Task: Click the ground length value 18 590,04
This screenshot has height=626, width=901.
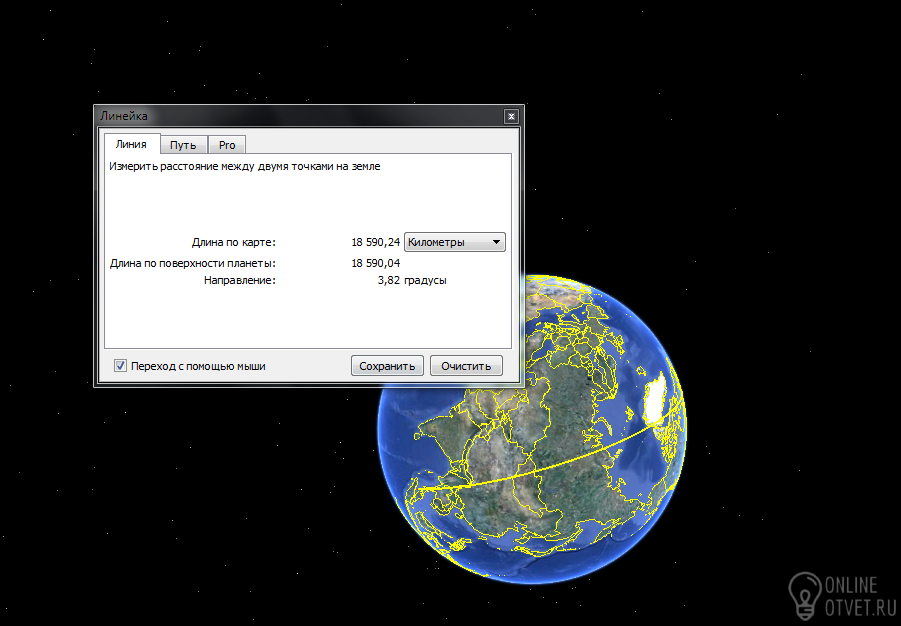Action: click(376, 263)
